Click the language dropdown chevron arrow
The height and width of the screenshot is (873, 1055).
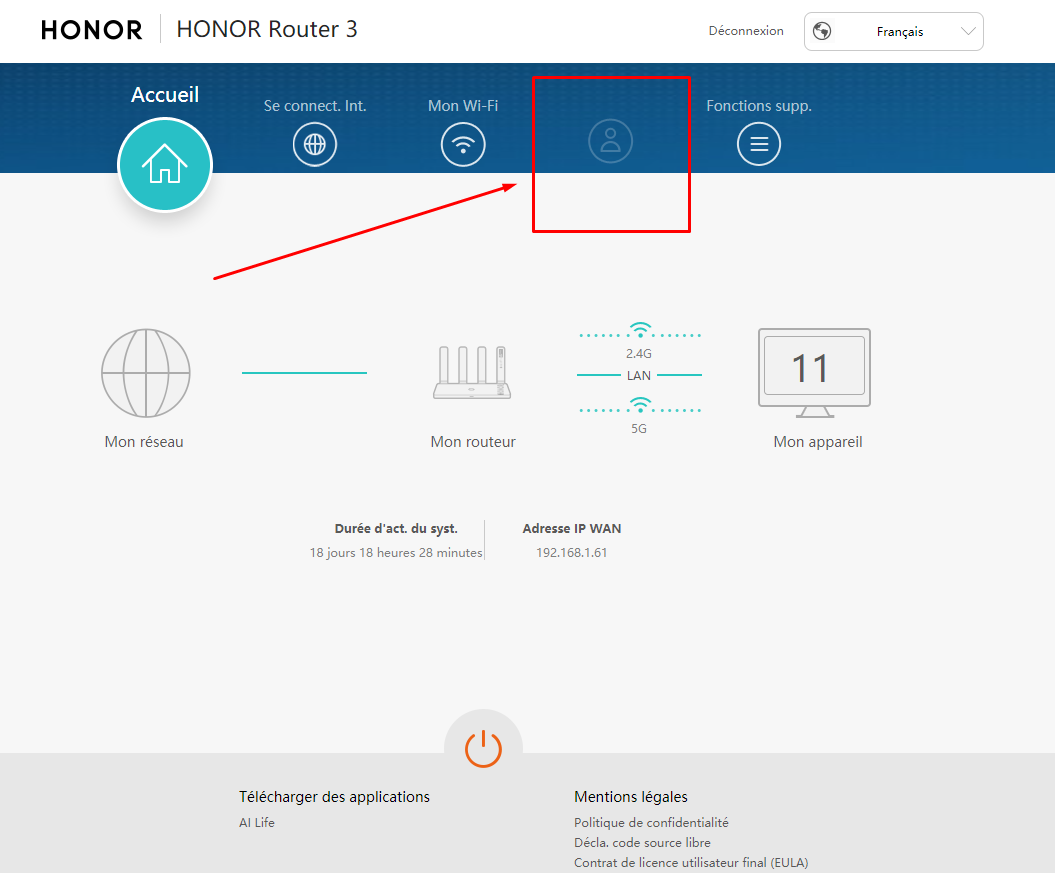(967, 32)
